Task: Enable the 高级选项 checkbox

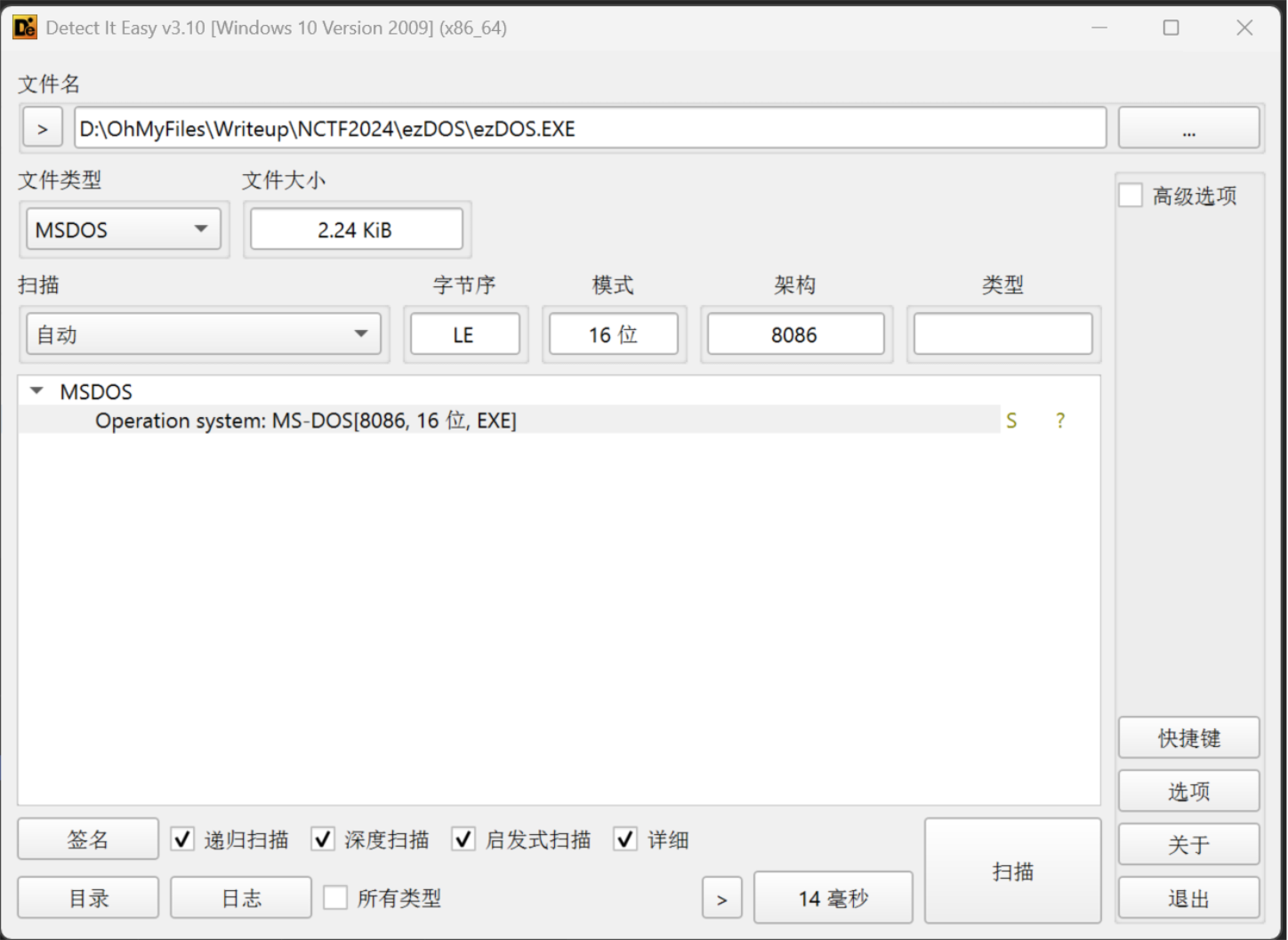Action: click(1131, 195)
